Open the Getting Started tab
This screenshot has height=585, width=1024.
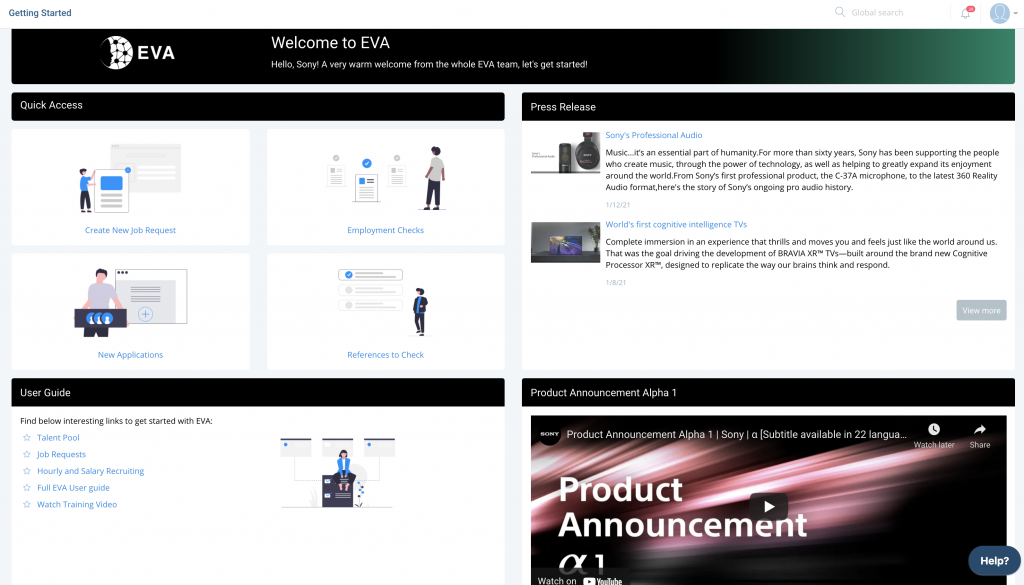tap(40, 12)
